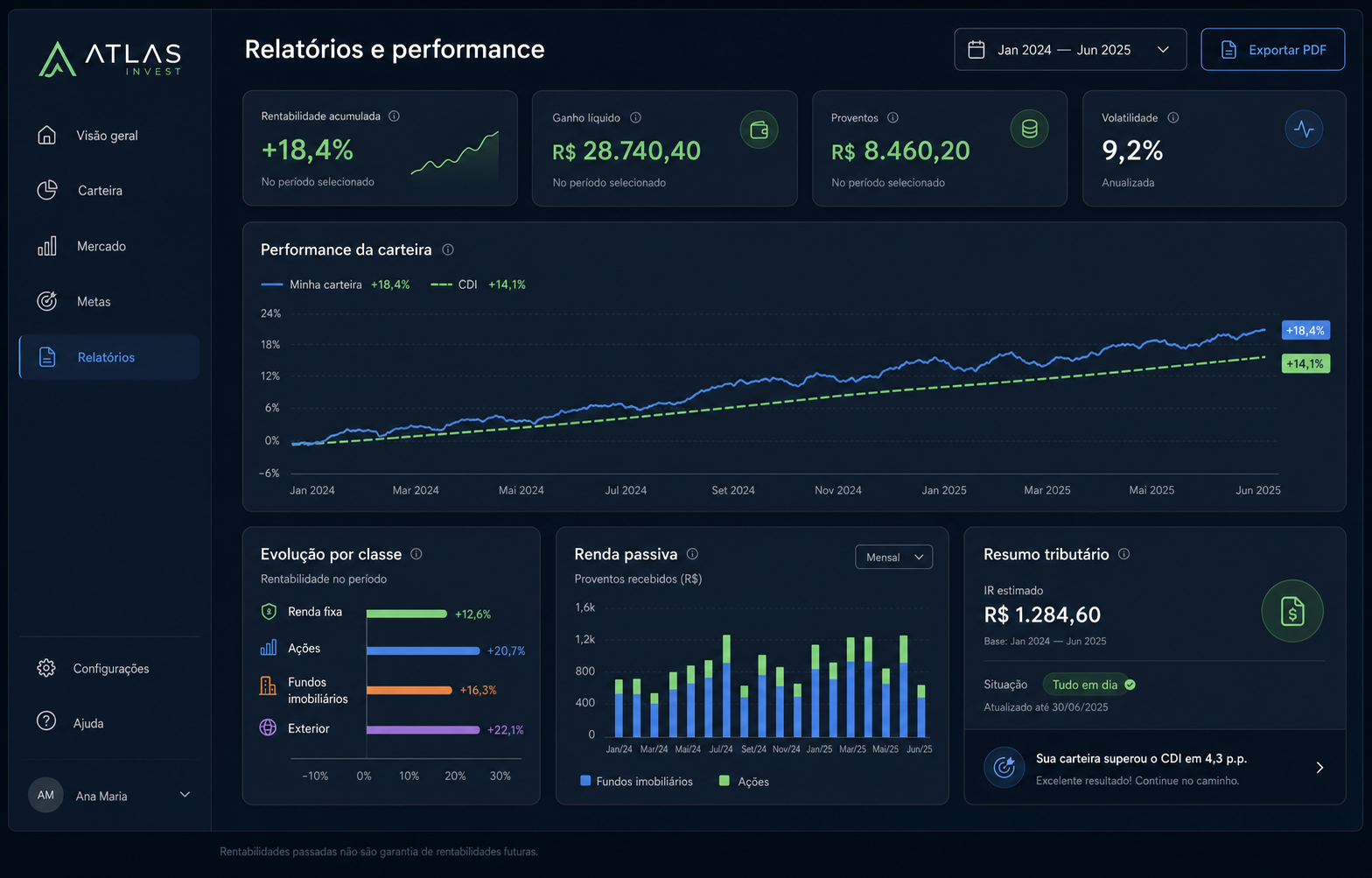Click the info icon next to Resumo tributário

[1124, 554]
